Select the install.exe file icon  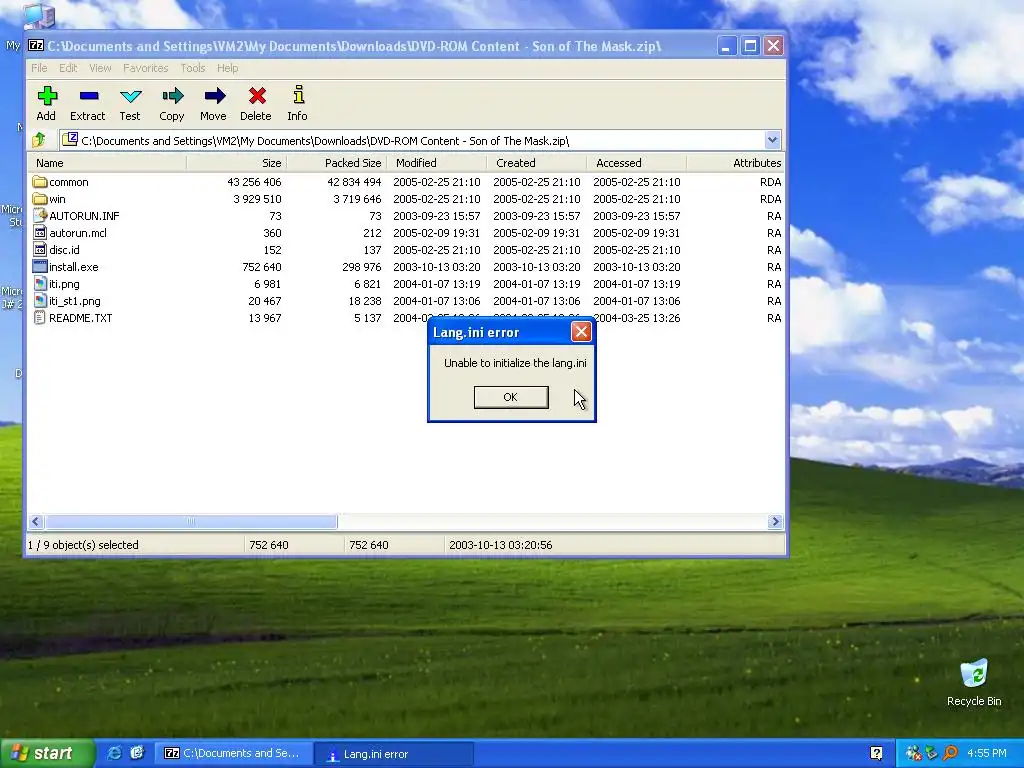pyautogui.click(x=40, y=266)
